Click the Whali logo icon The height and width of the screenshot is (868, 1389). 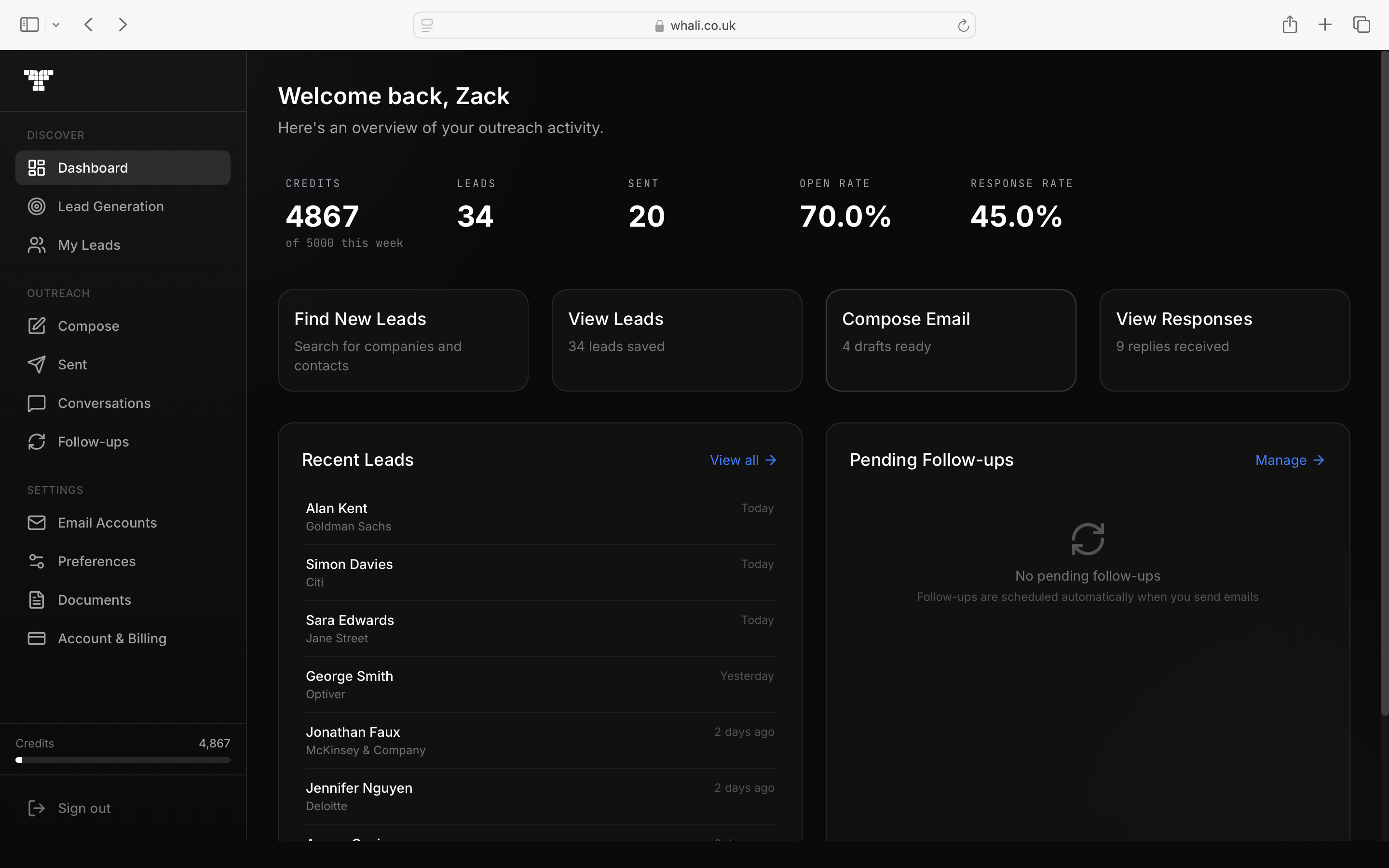coord(39,80)
